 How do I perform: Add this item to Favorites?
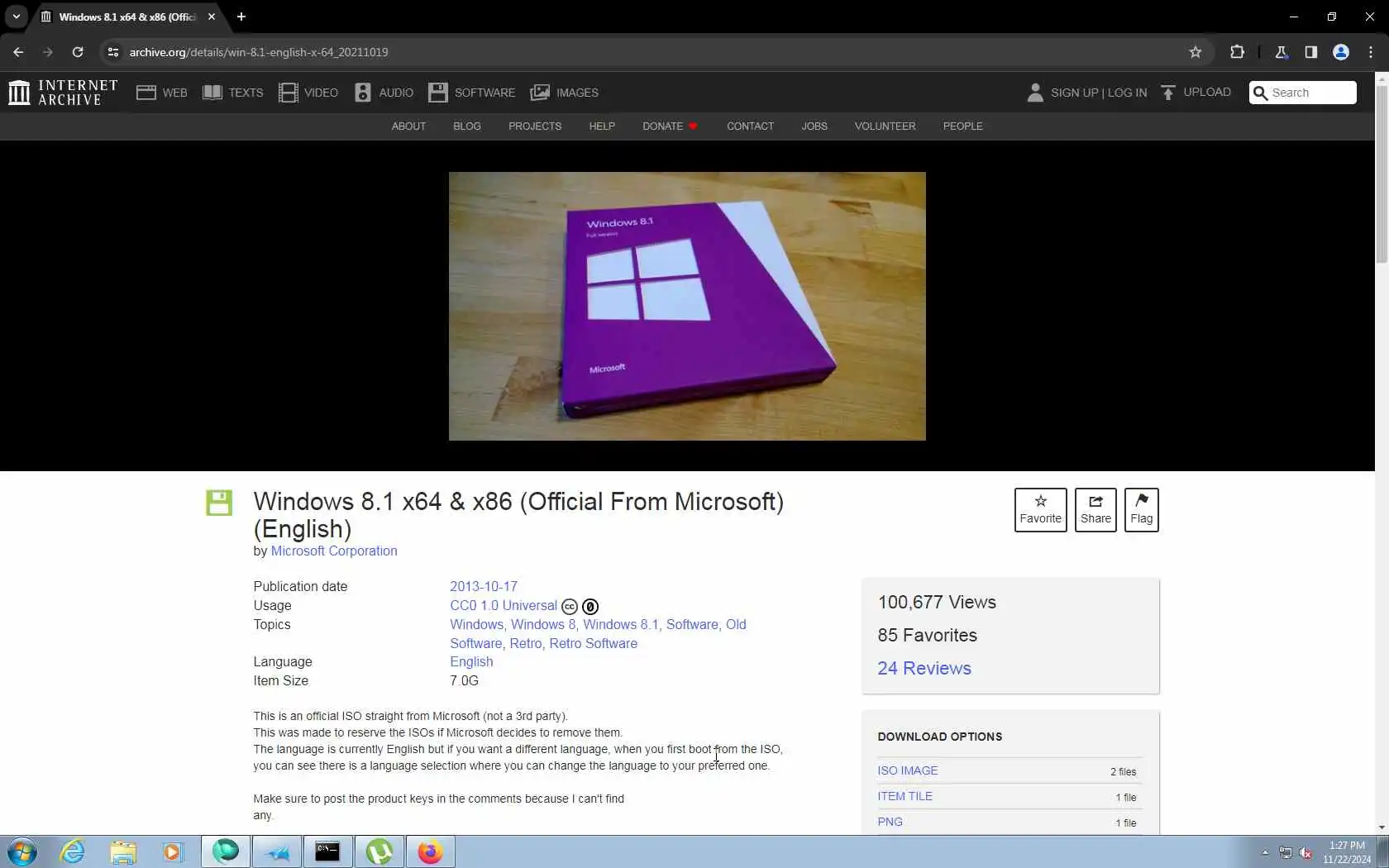(1041, 510)
